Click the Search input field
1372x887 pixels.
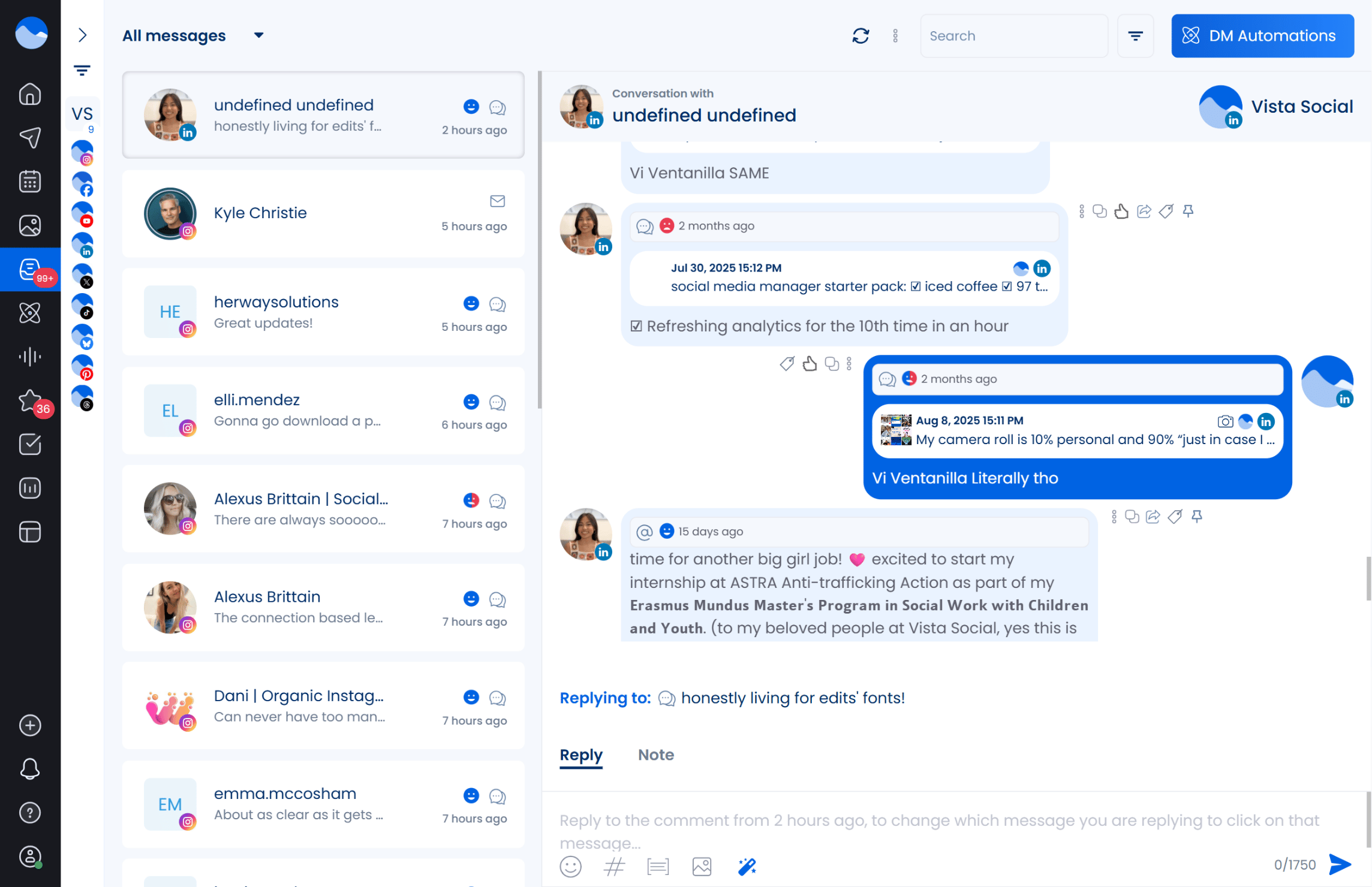tap(1013, 36)
